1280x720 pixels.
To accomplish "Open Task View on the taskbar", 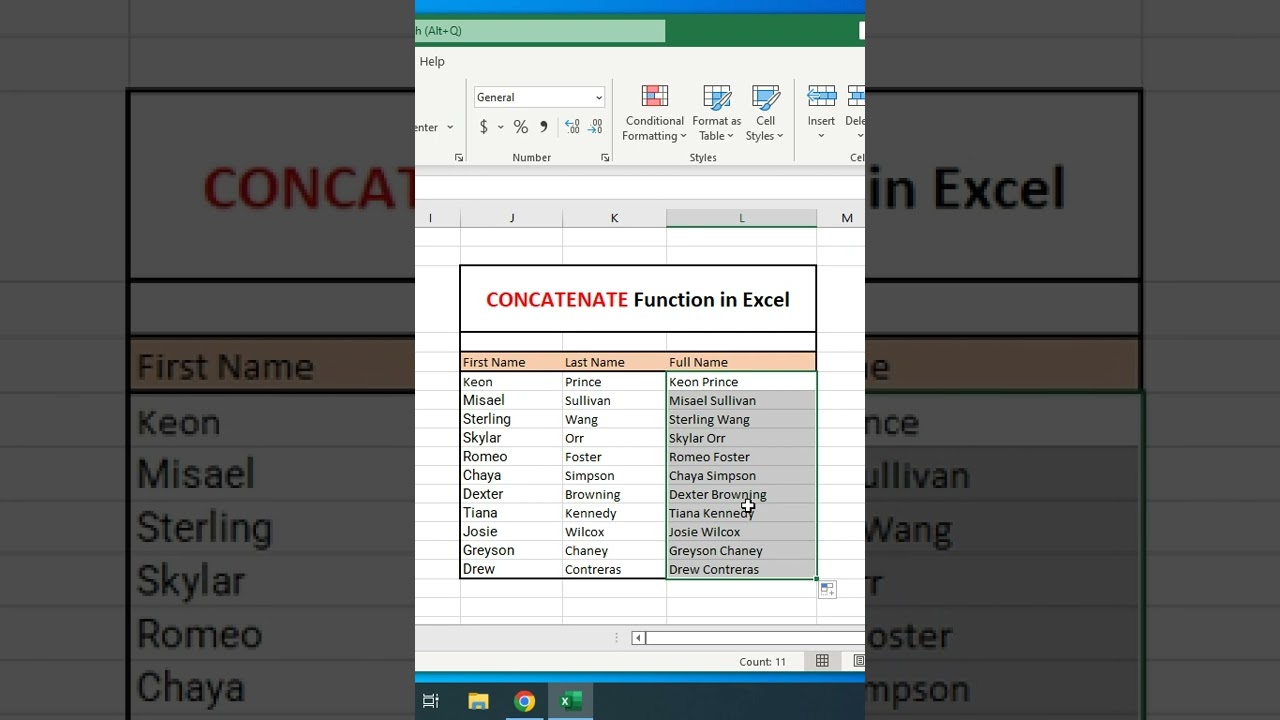I will [431, 701].
